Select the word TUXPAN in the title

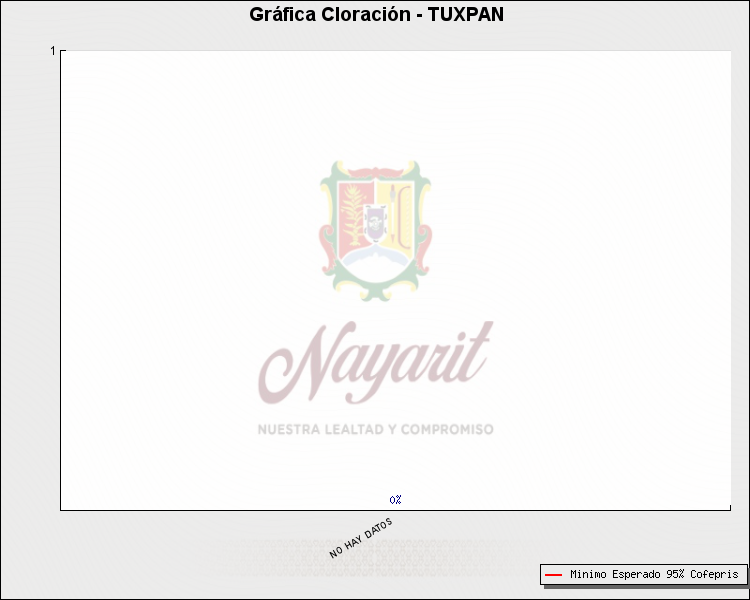(x=465, y=15)
